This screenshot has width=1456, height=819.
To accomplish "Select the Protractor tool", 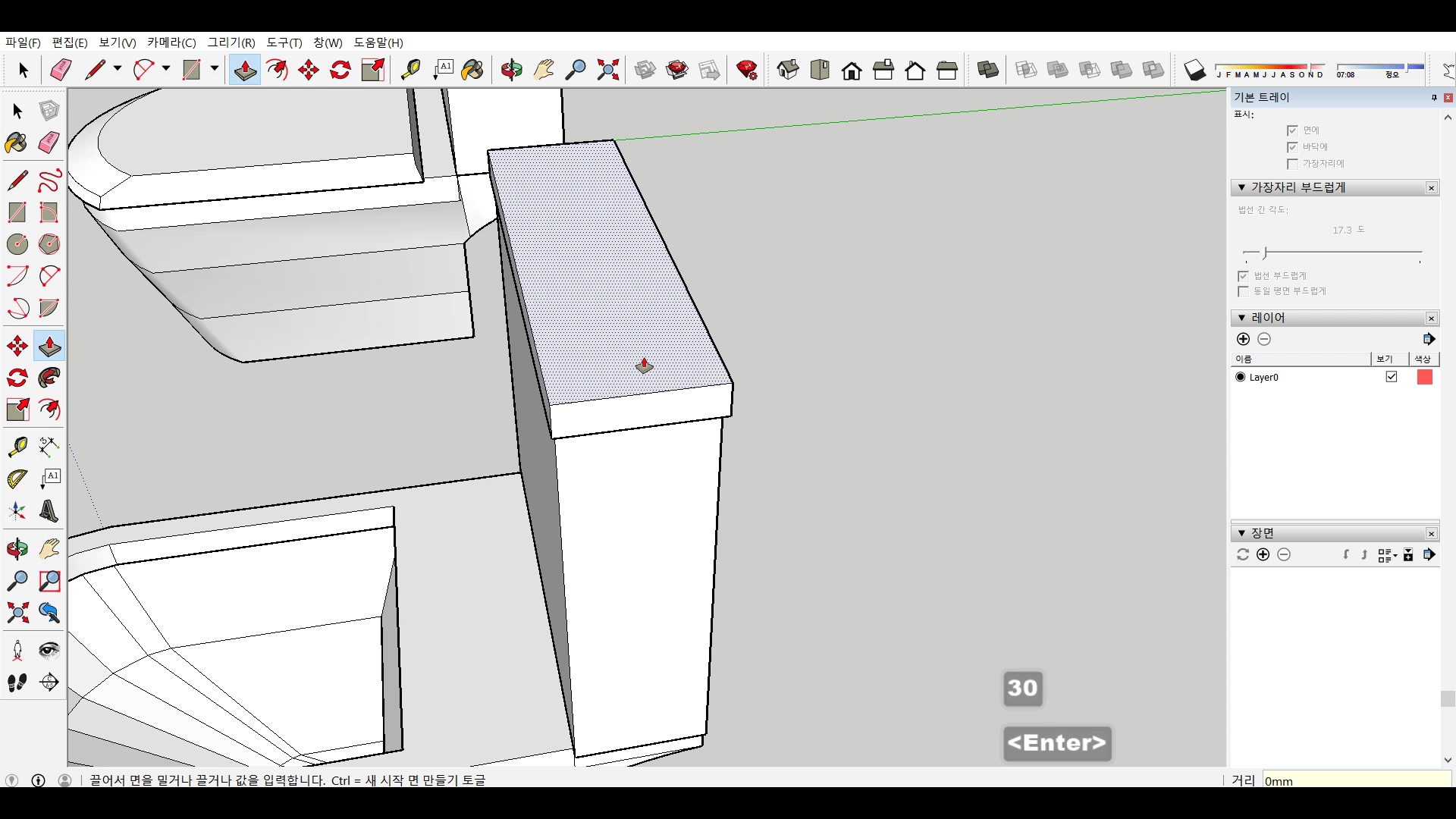I will click(17, 479).
